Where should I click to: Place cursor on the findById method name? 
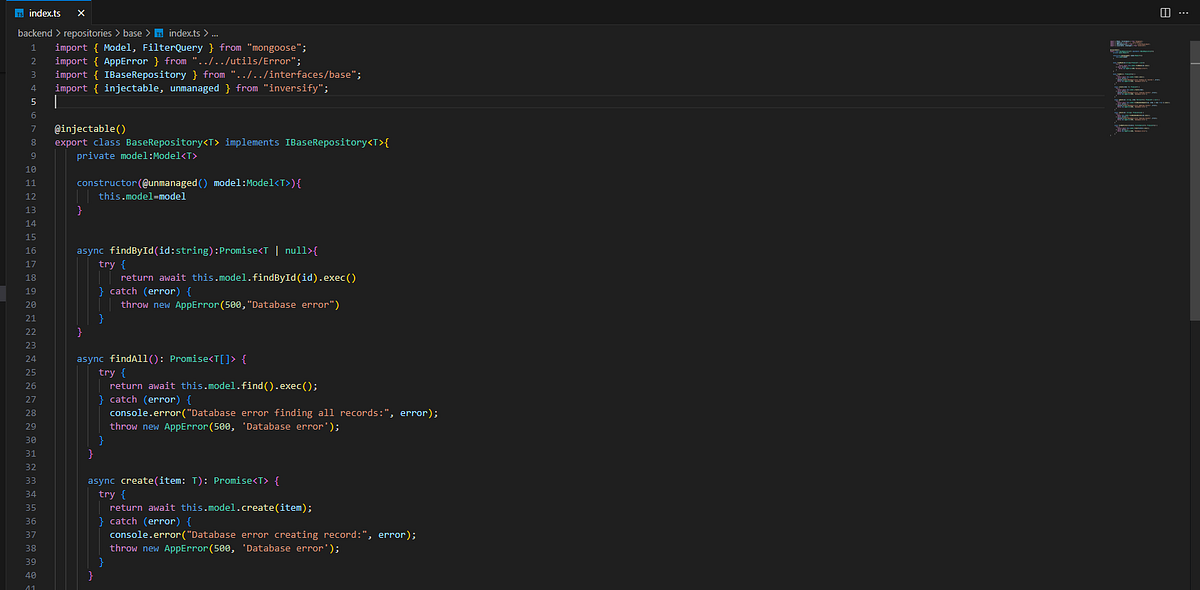132,250
